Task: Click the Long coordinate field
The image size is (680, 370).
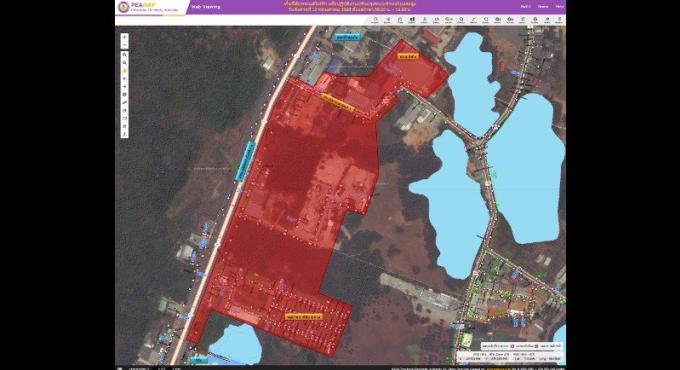Action: (555, 359)
